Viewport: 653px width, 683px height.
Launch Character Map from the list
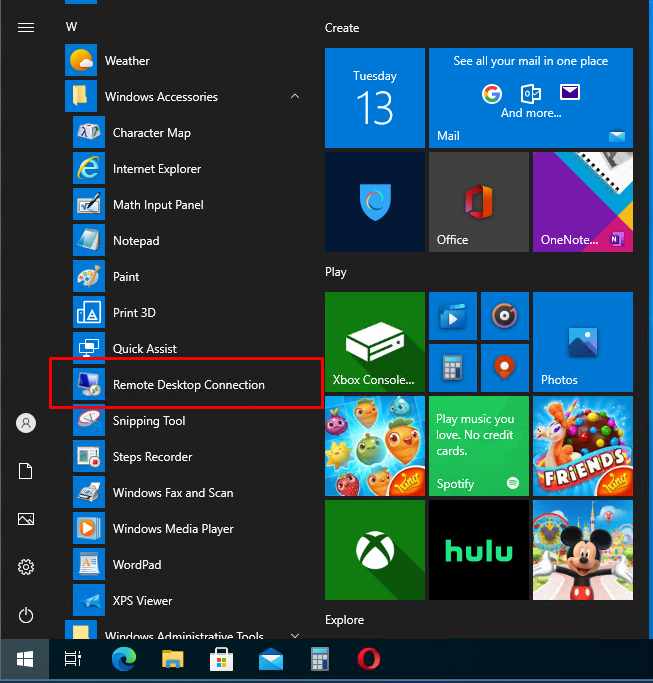click(x=151, y=132)
